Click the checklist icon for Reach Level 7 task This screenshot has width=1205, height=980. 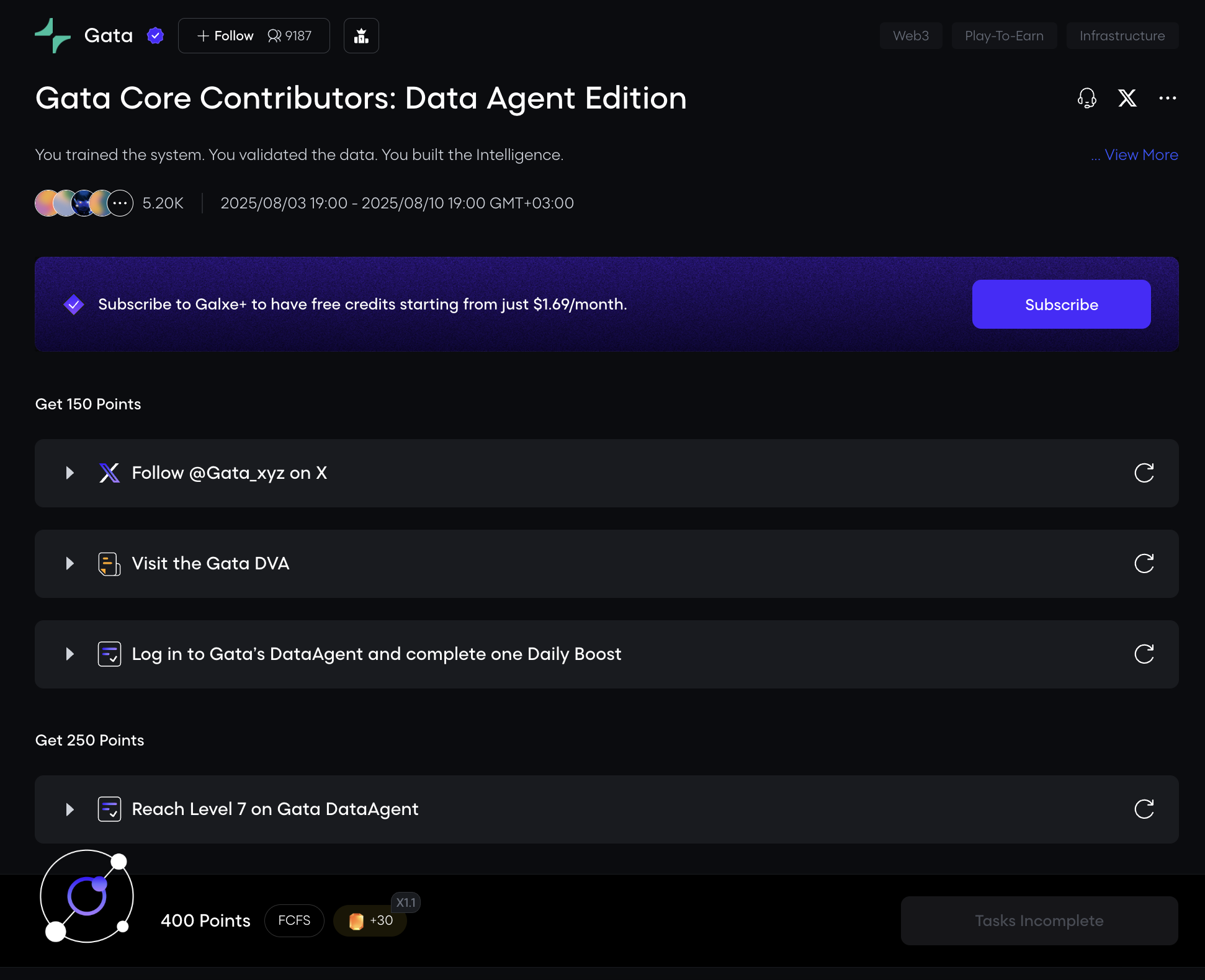109,809
